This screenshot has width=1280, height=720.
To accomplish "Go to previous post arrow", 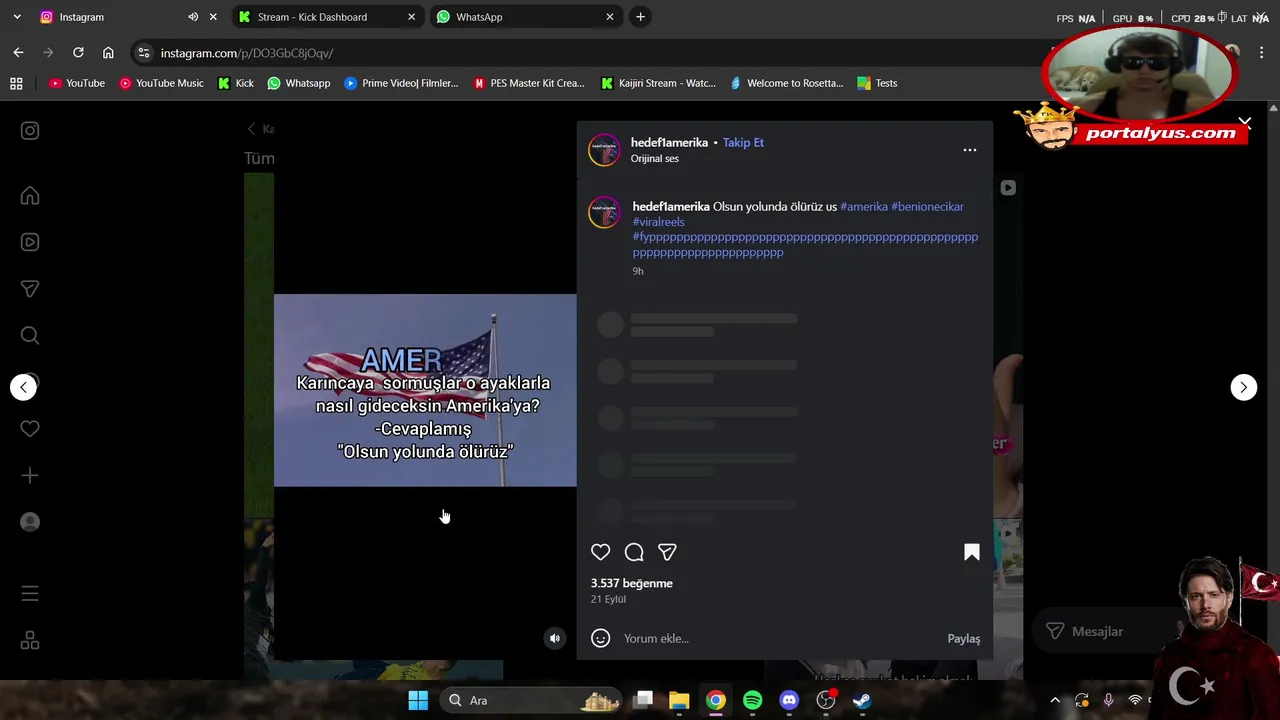I will (x=23, y=387).
